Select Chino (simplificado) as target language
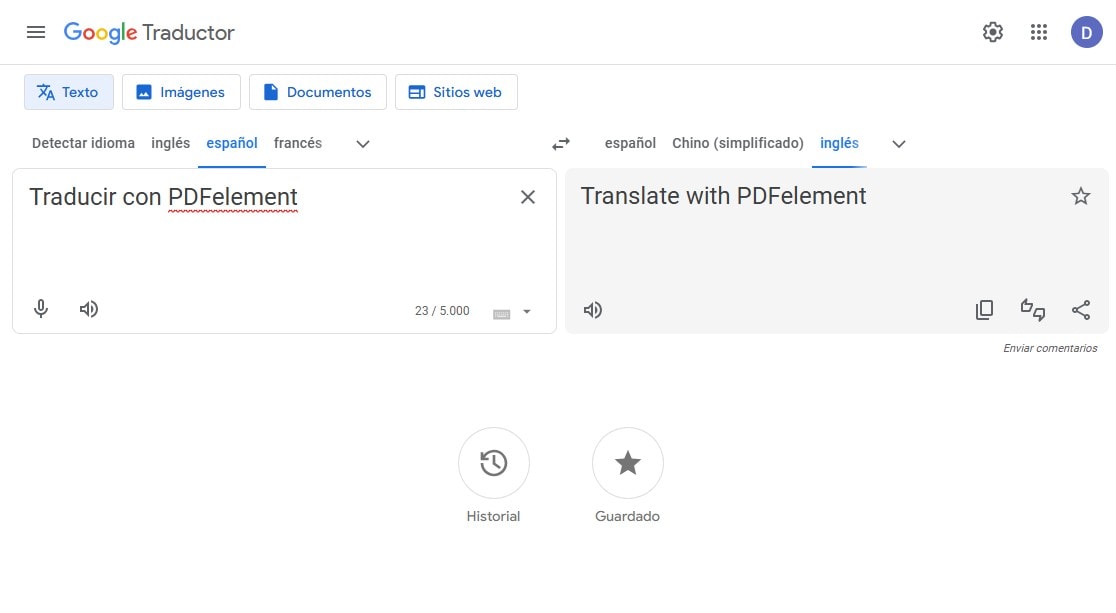The image size is (1116, 613). [737, 143]
